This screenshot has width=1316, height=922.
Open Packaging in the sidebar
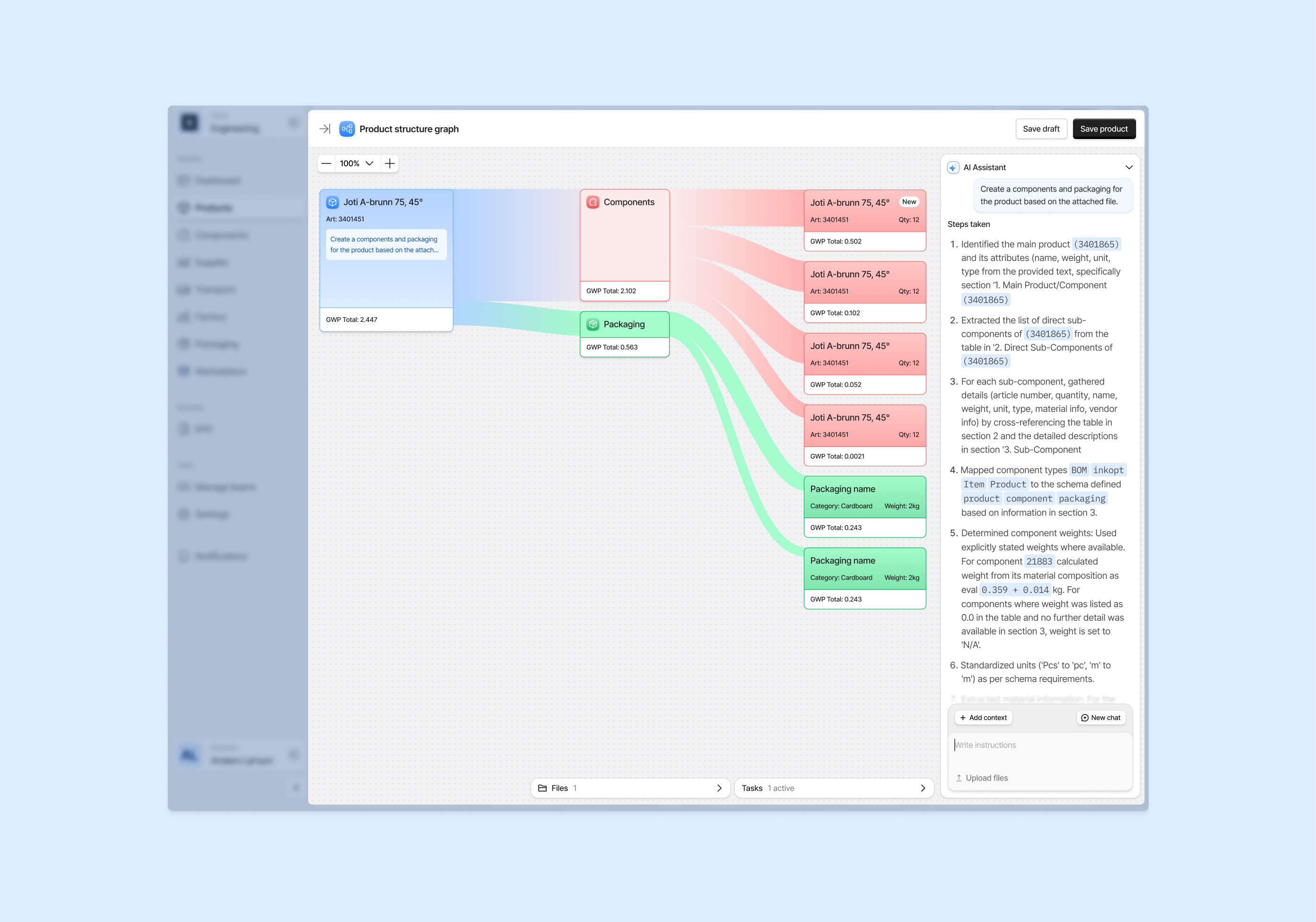point(238,344)
